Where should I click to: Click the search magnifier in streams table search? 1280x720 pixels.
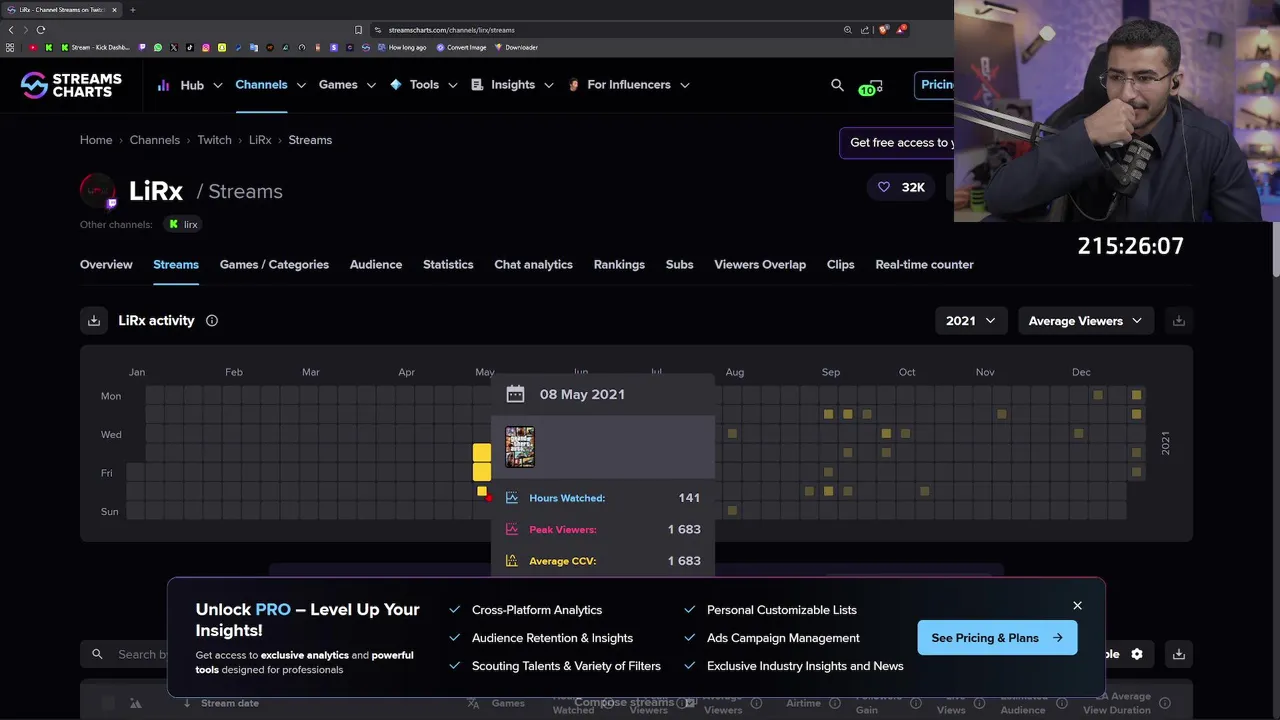pyautogui.click(x=97, y=654)
